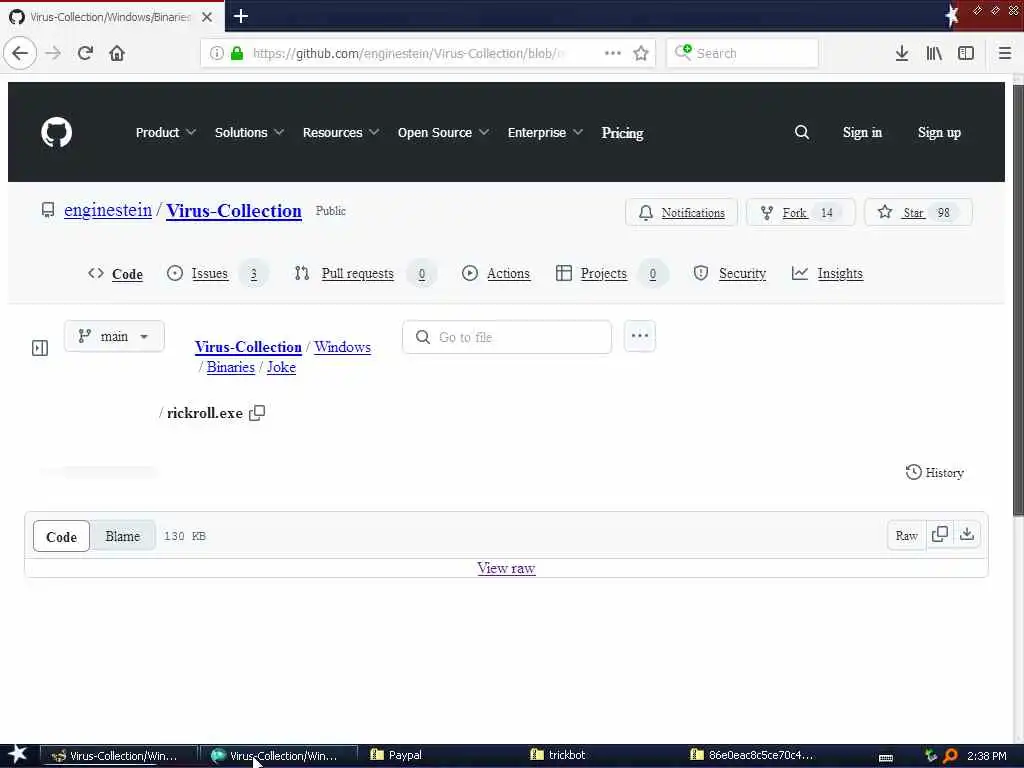The width and height of the screenshot is (1024, 768).
Task: Open more file actions ellipsis button
Action: click(640, 336)
